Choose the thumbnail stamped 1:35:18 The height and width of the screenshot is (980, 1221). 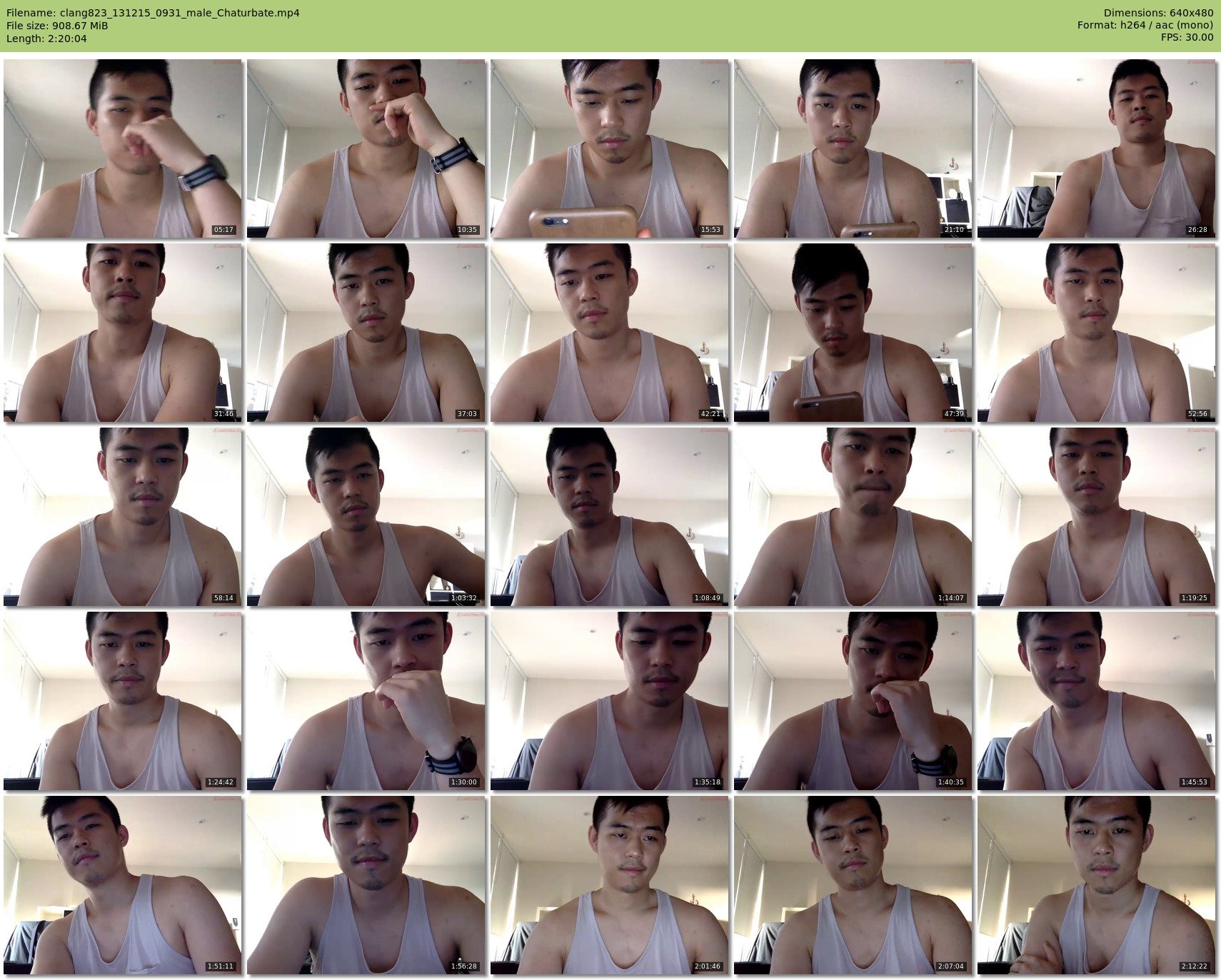609,701
